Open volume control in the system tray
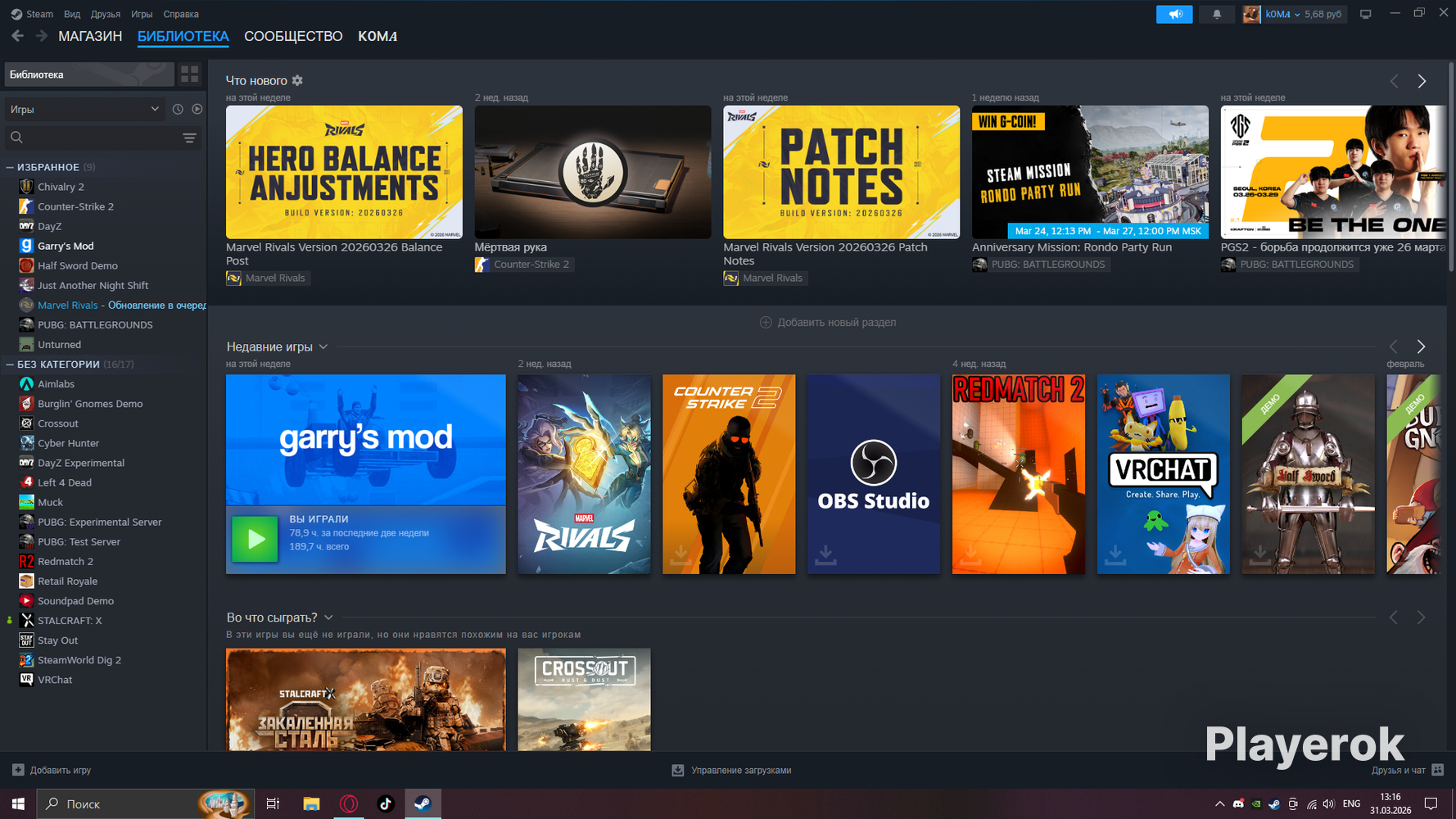Image resolution: width=1456 pixels, height=819 pixels. point(1328,804)
